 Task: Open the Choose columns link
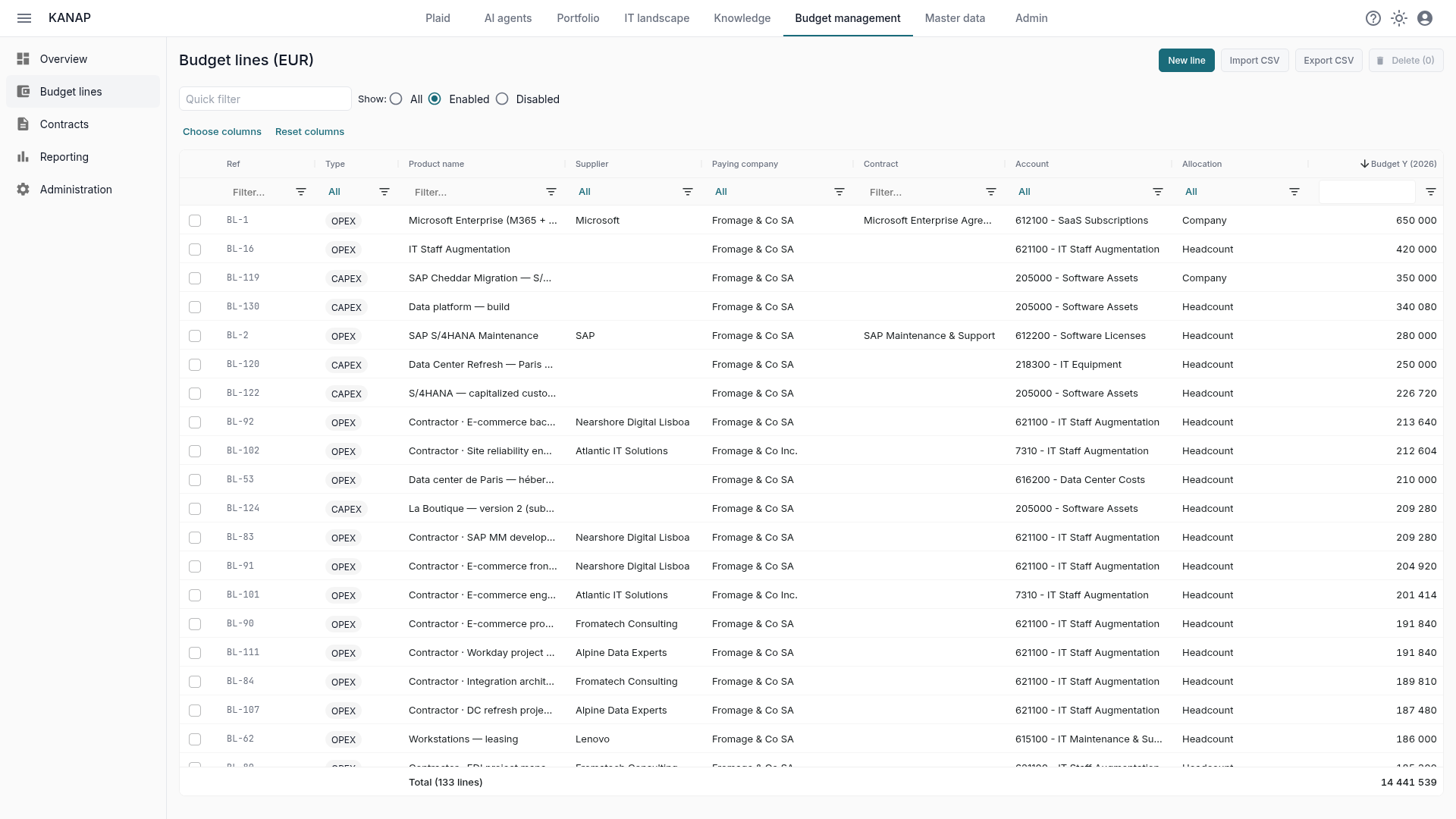222,132
